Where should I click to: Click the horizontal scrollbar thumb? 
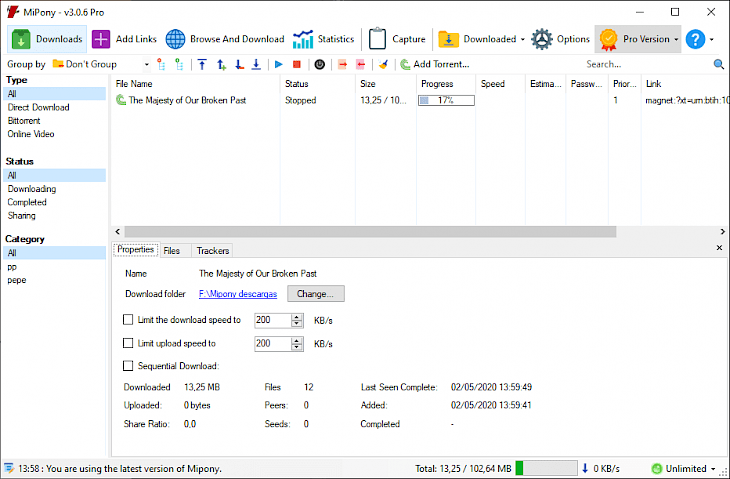371,231
